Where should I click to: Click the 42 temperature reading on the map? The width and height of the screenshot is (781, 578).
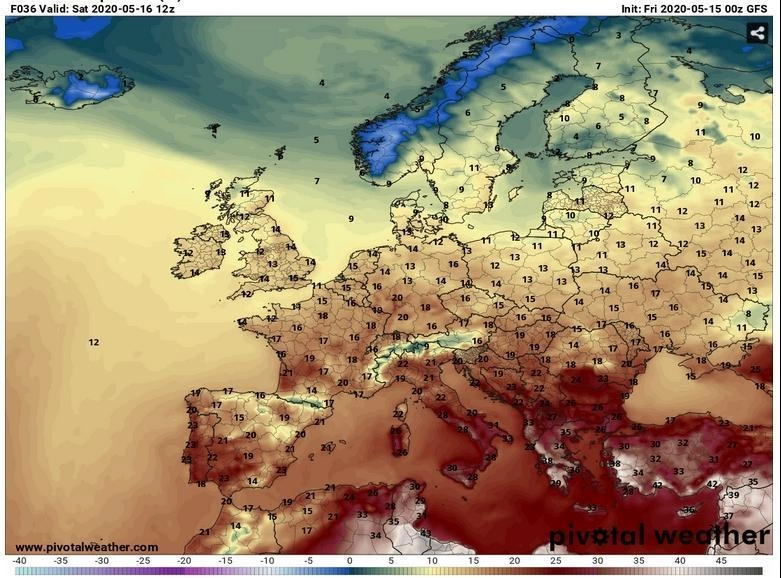click(712, 483)
